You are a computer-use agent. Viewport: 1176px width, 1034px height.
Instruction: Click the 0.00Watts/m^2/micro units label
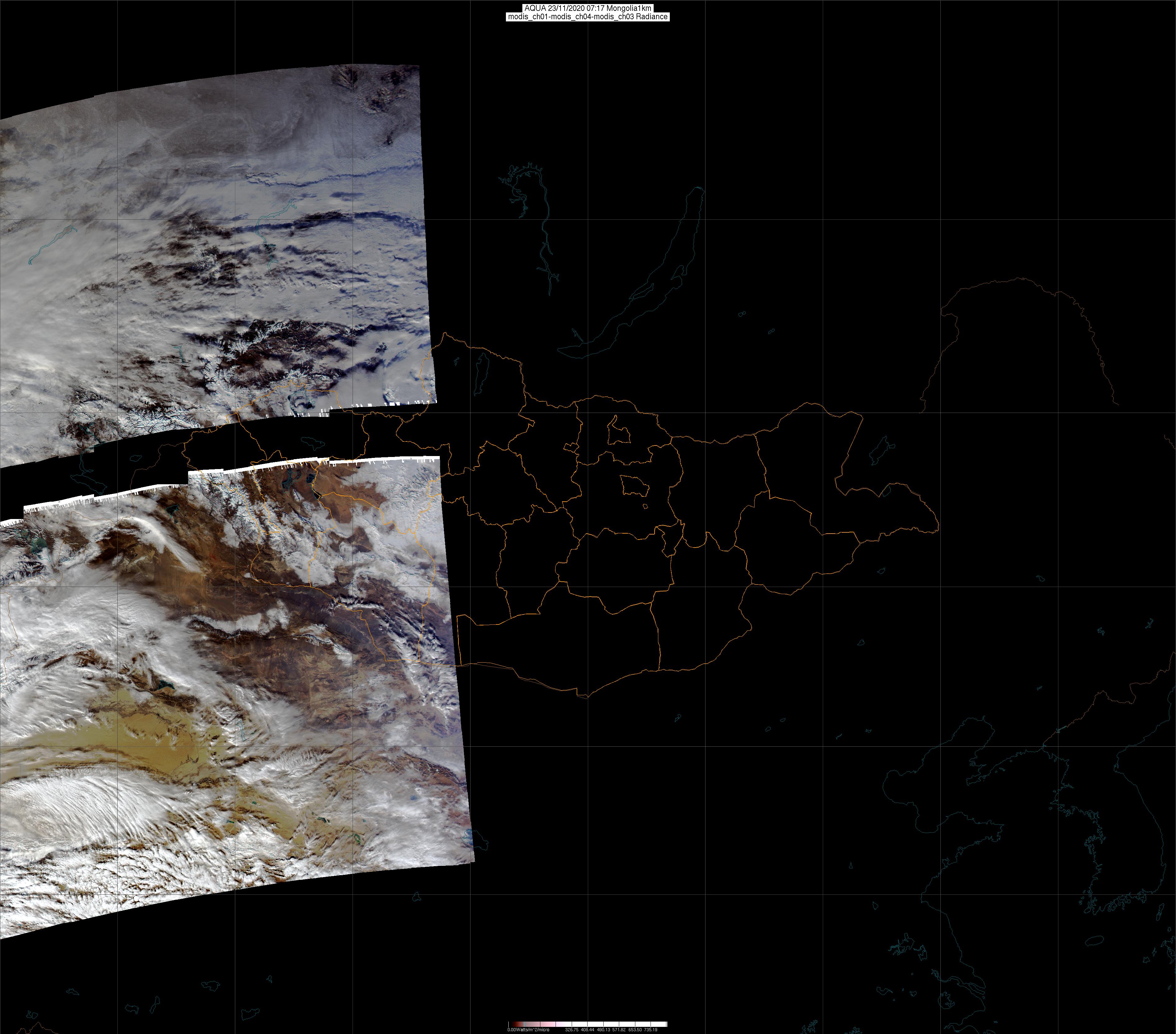pyautogui.click(x=528, y=1029)
